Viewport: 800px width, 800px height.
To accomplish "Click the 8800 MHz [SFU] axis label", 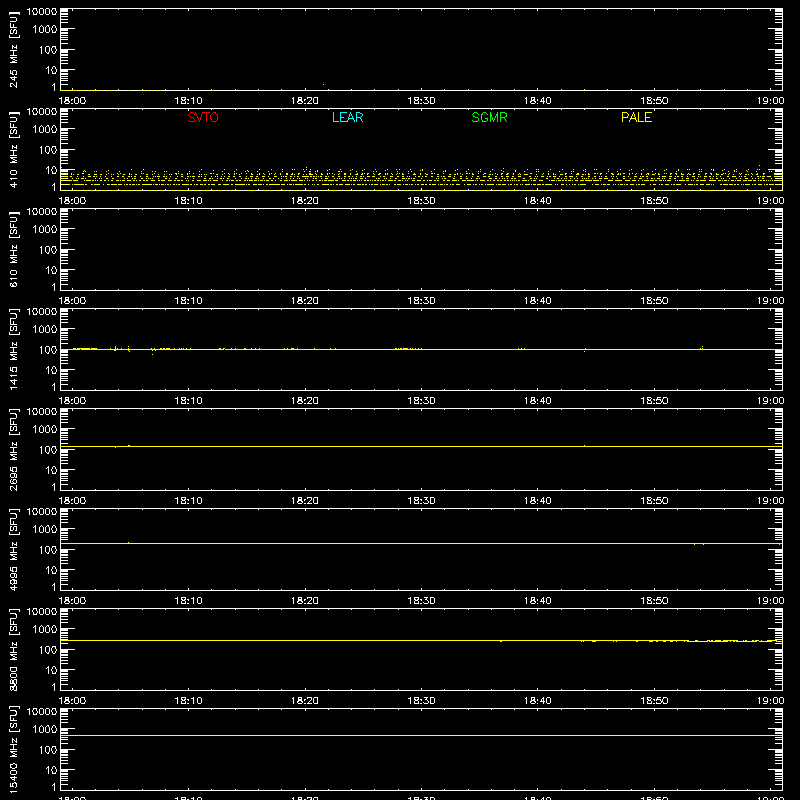I will point(13,649).
